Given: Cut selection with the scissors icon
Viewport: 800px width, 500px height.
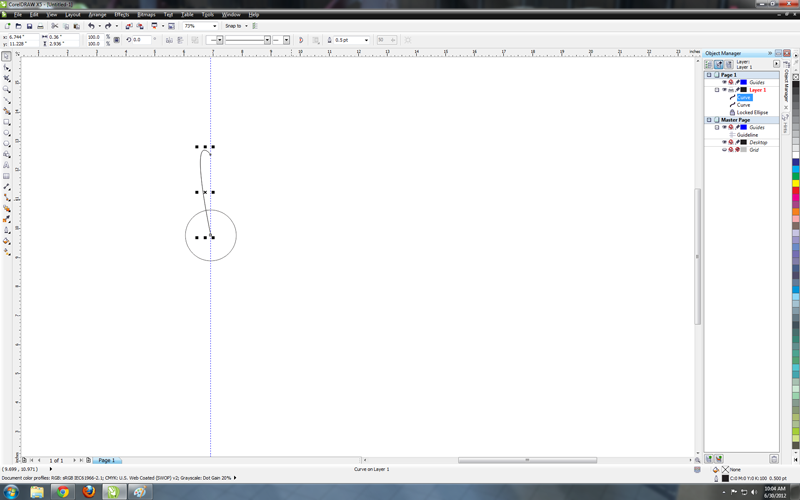Looking at the screenshot, I should click(x=55, y=26).
